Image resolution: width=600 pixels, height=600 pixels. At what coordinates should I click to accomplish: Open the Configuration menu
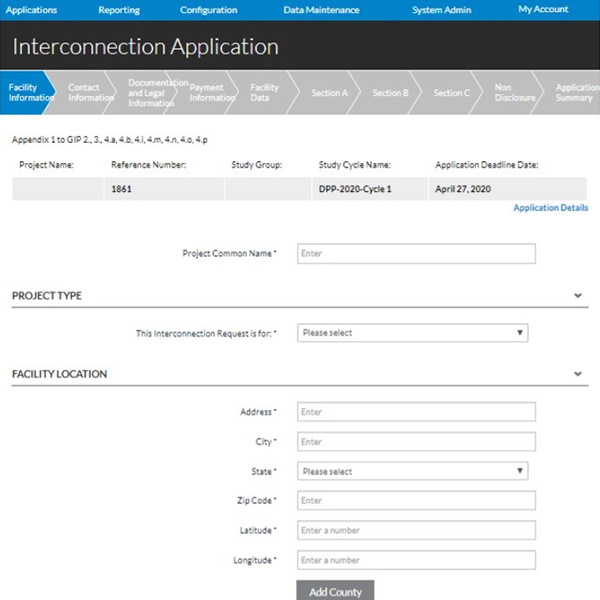pos(209,10)
